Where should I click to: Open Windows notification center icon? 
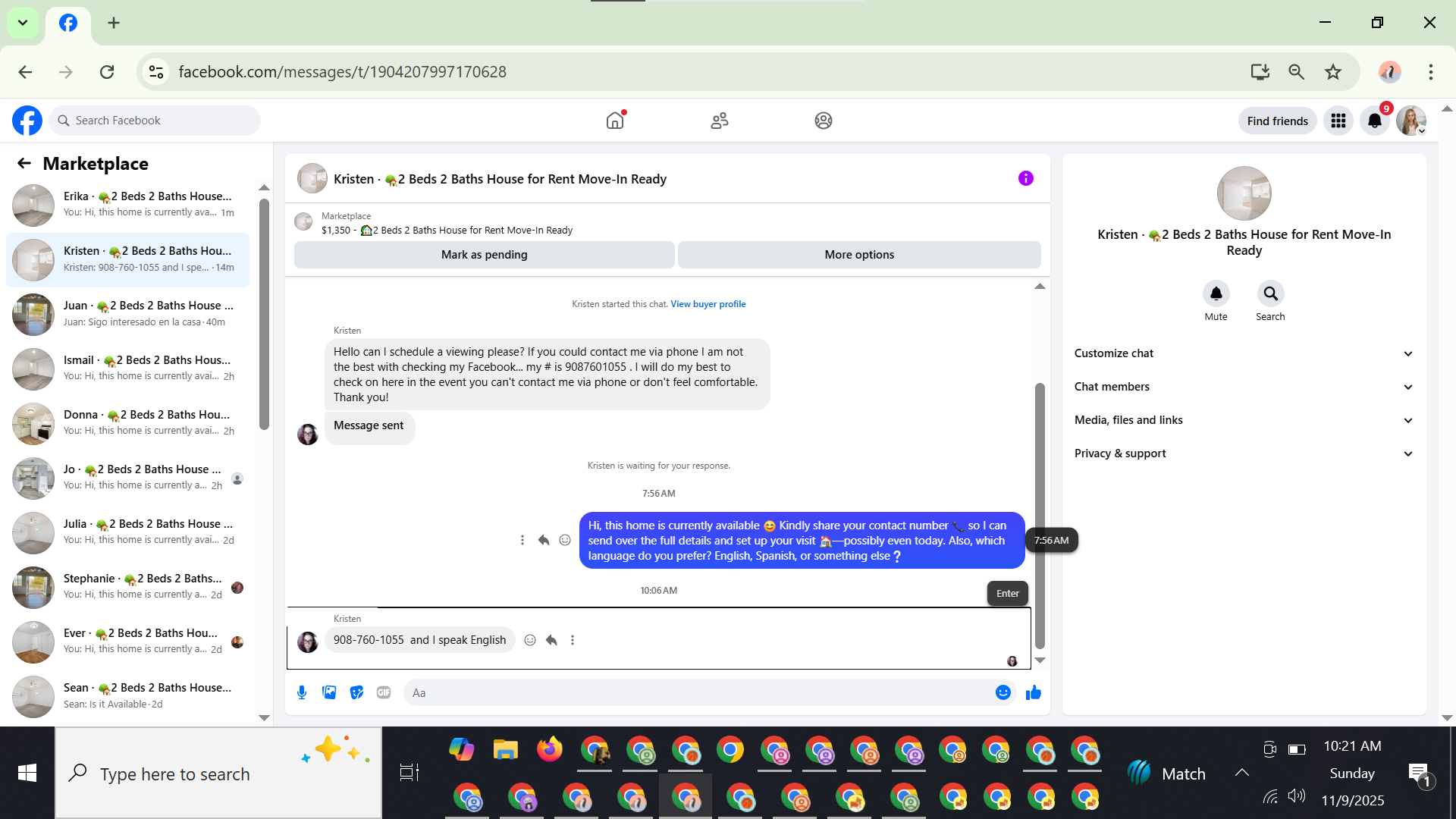coord(1420,773)
